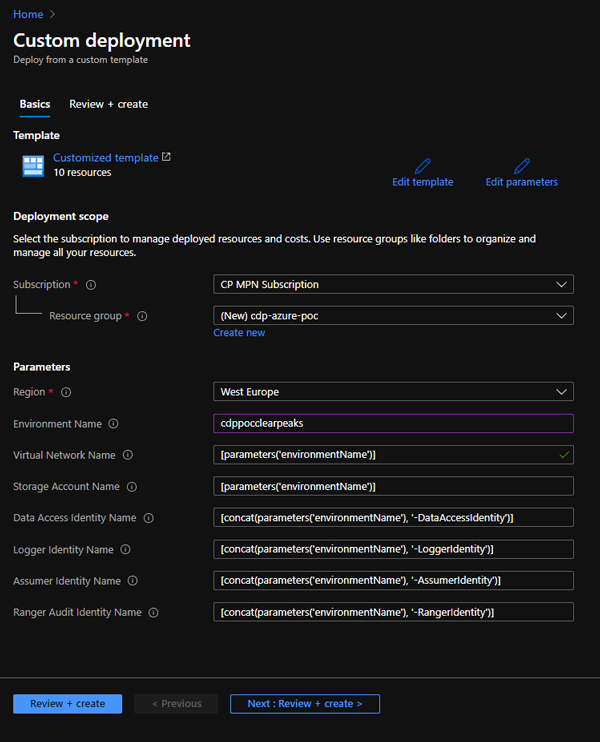Switch to the Review + create tab
Image resolution: width=600 pixels, height=742 pixels.
coord(108,104)
